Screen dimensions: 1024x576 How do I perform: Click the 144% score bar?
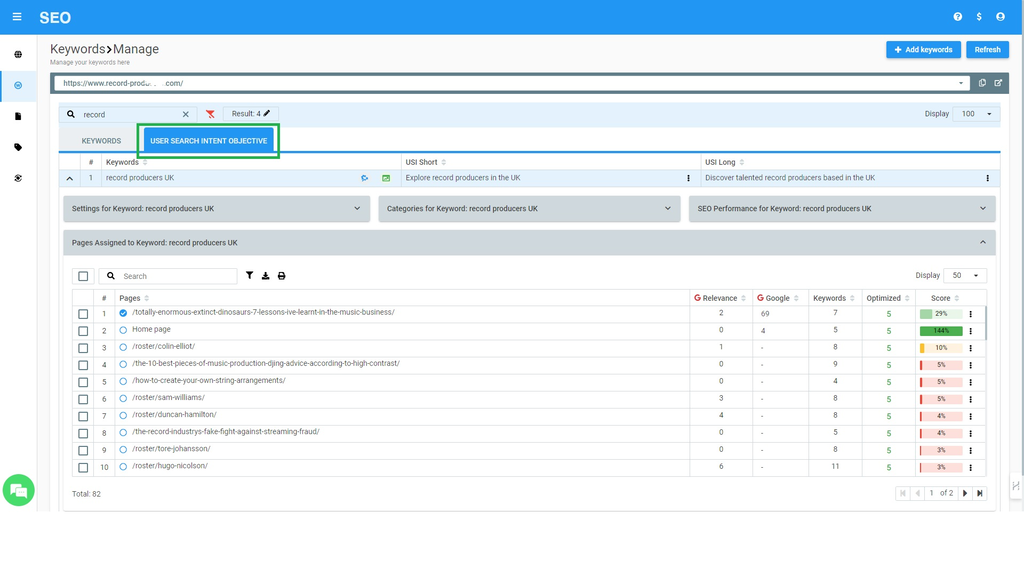click(941, 331)
